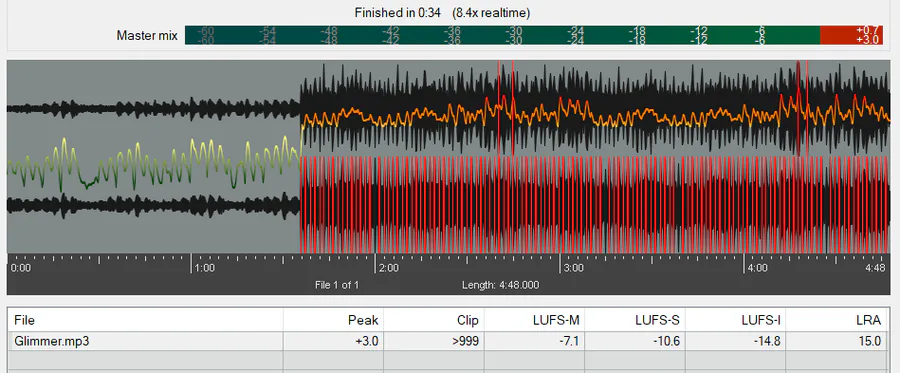Sort by the LUFS-S column header
900x373 pixels.
tap(635, 320)
